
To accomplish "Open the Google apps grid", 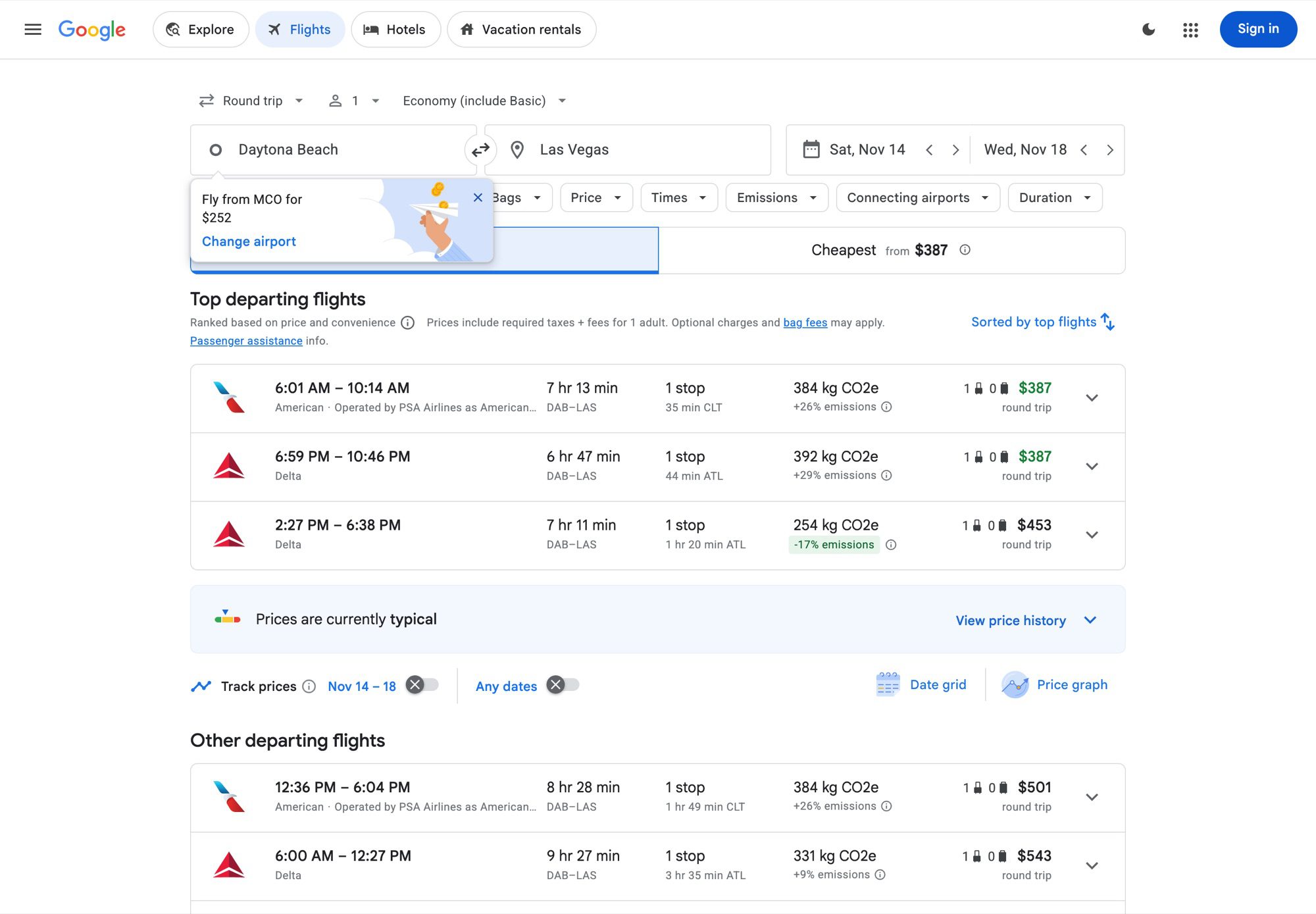I will [1190, 30].
